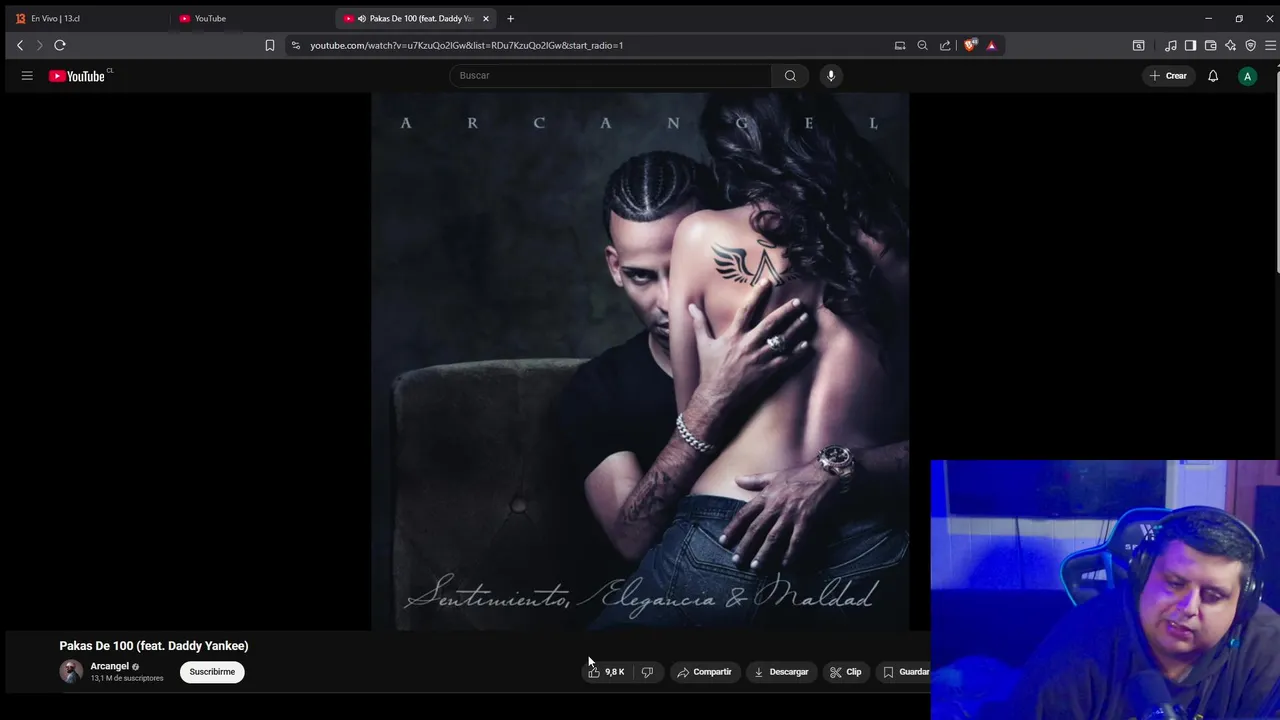
Task: Like the video with thumbs up
Action: click(606, 672)
